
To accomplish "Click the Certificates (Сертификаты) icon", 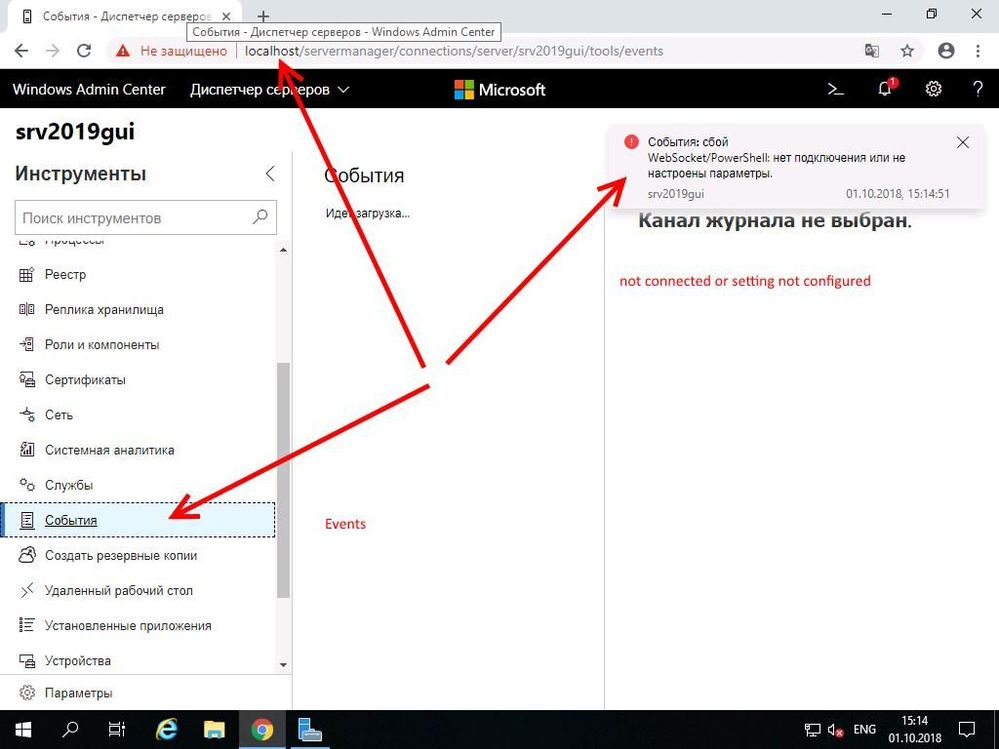I will (x=27, y=380).
